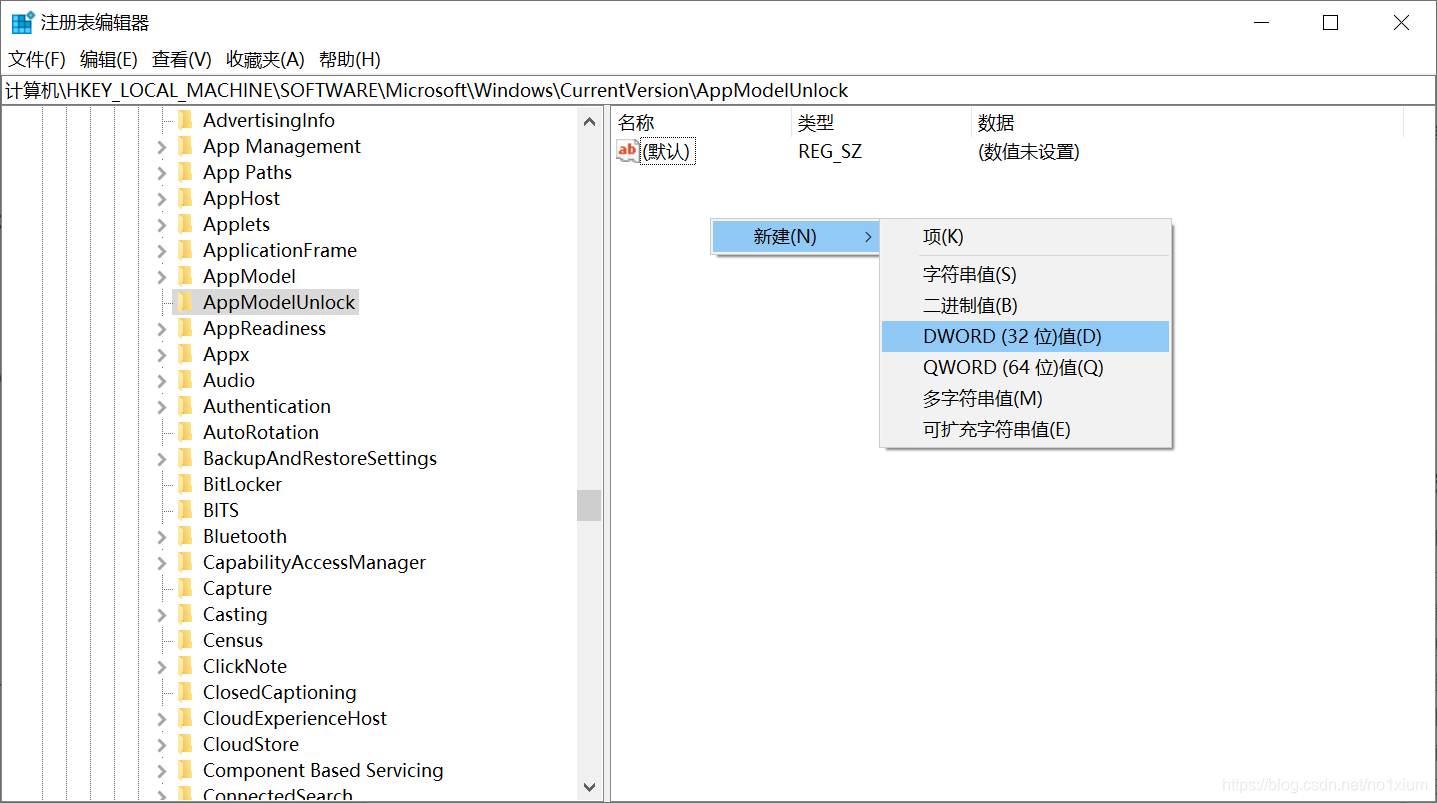
Task: Click the Census folder icon
Action: point(185,640)
